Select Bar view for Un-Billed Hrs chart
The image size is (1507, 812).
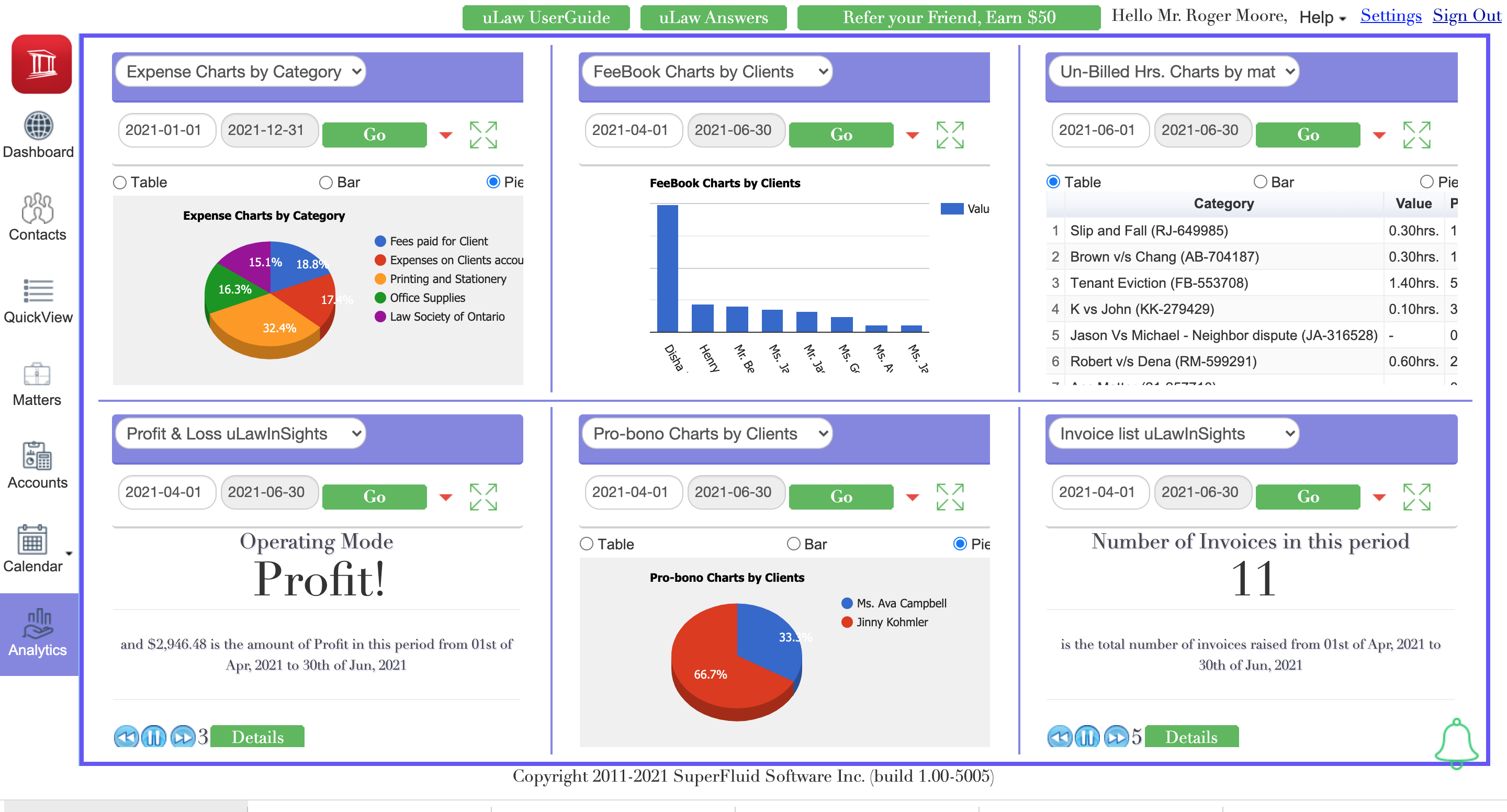coord(1260,183)
